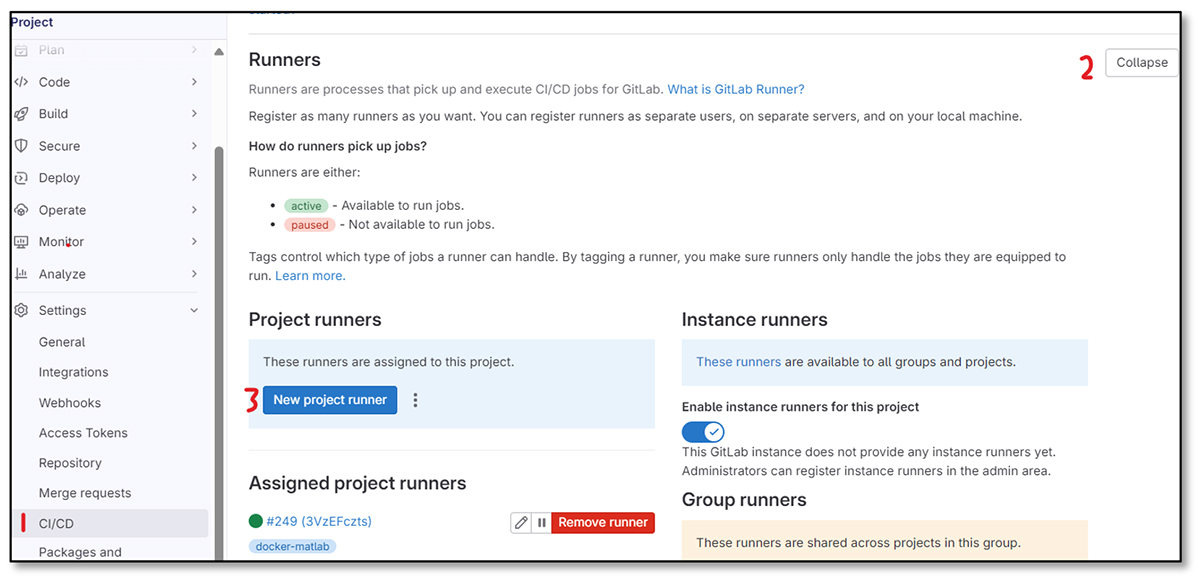Open the What is GitLab Runner link

(735, 89)
